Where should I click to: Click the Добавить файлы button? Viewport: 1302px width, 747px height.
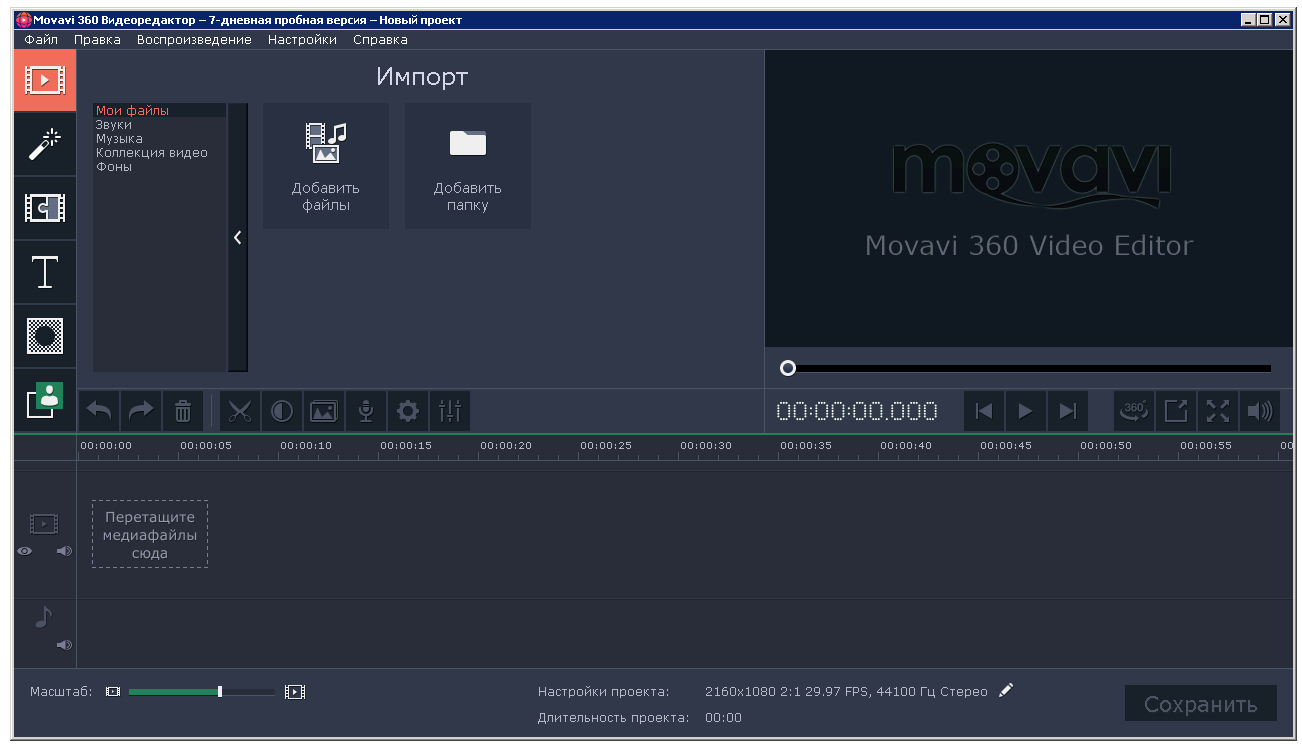tap(326, 165)
